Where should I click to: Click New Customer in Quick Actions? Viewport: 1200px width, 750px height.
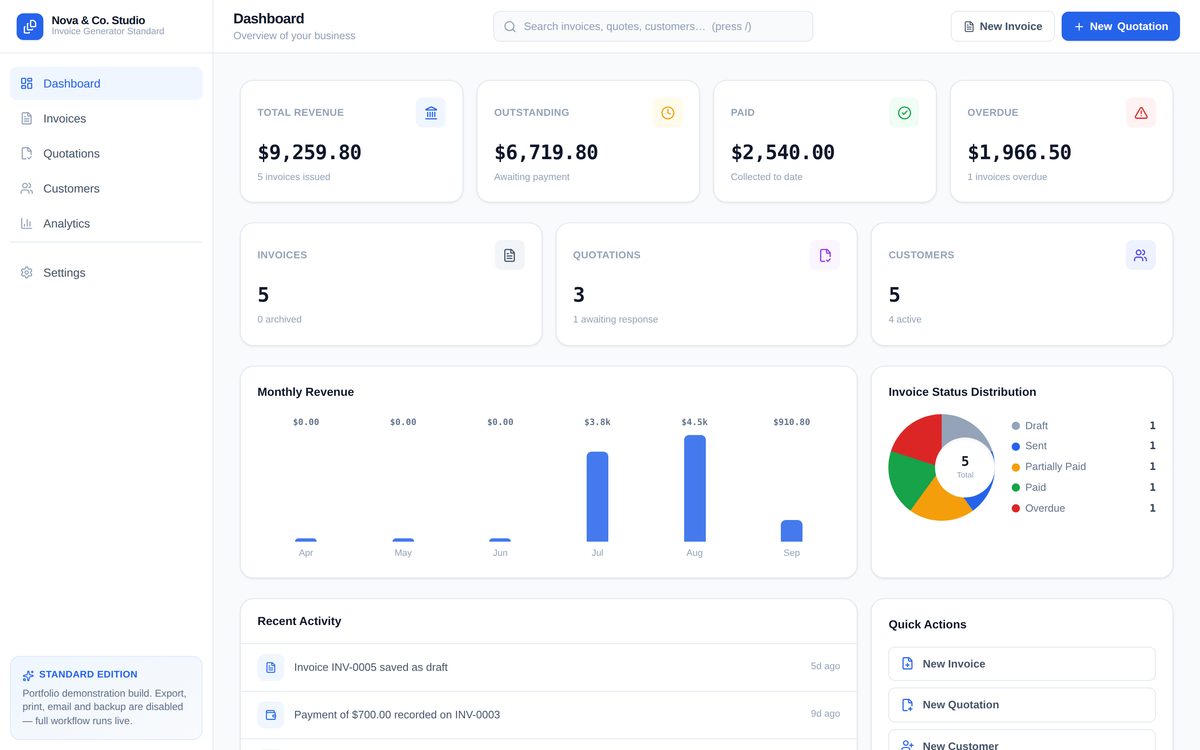1022,742
